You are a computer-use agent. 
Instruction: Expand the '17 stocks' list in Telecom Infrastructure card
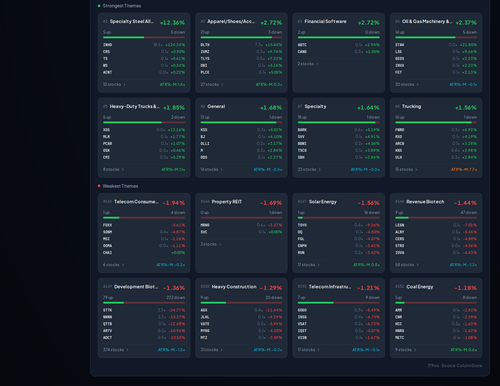[x=308, y=350]
